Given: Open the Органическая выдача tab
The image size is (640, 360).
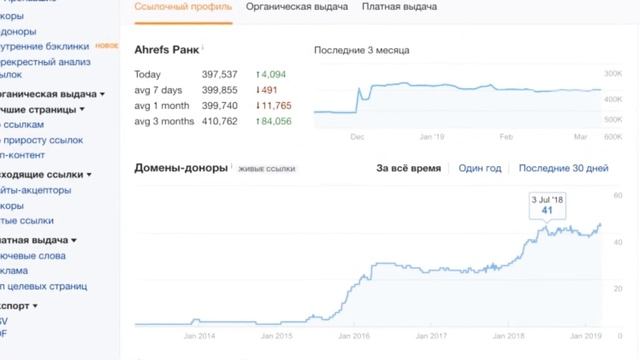Looking at the screenshot, I should point(297,7).
